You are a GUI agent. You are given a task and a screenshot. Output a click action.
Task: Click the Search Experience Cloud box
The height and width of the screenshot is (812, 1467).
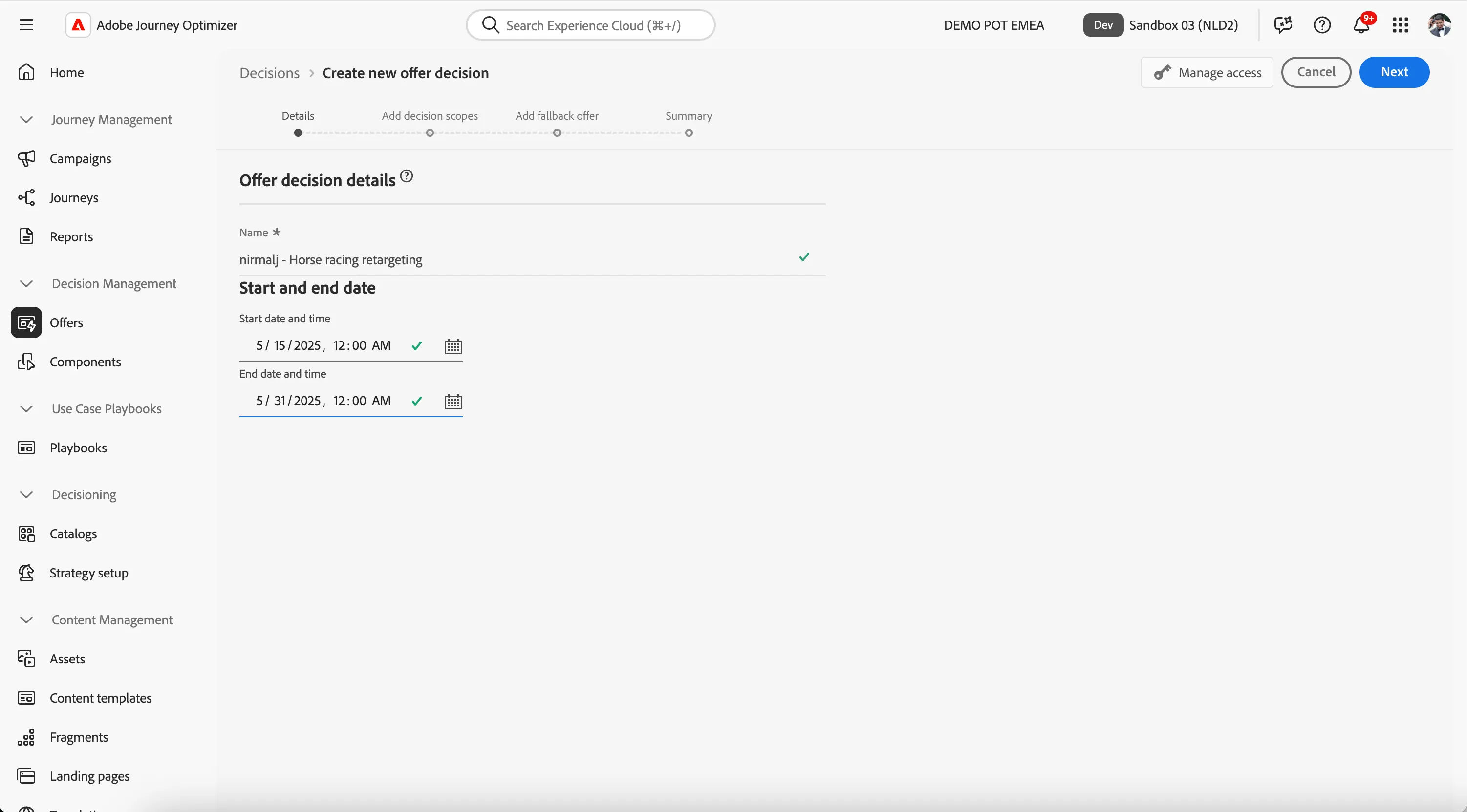pyautogui.click(x=590, y=25)
